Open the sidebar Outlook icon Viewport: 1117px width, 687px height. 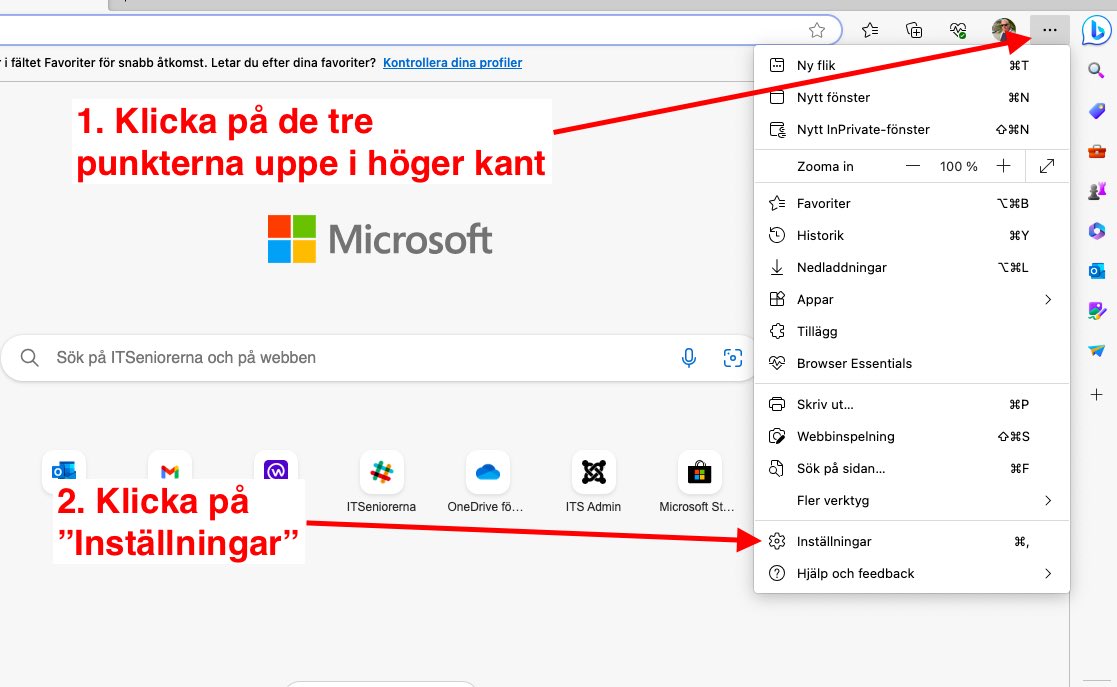[1096, 271]
